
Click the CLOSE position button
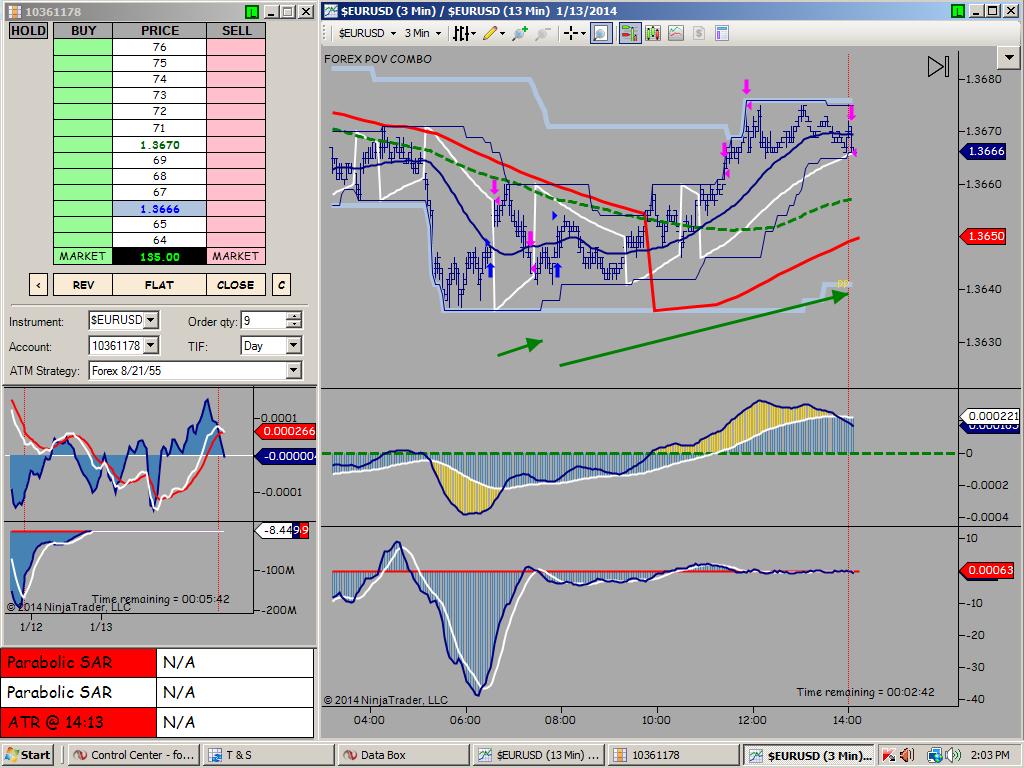click(x=236, y=285)
